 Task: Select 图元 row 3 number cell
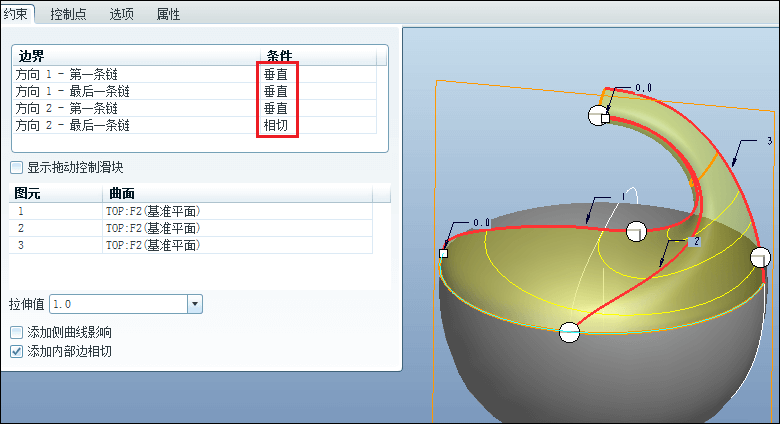click(56, 245)
